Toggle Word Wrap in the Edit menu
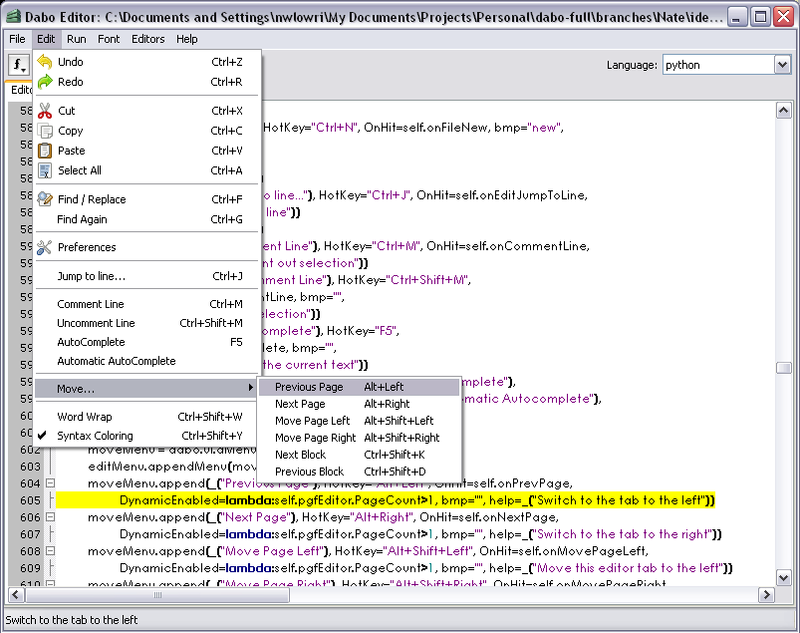This screenshot has height=633, width=800. [85, 417]
